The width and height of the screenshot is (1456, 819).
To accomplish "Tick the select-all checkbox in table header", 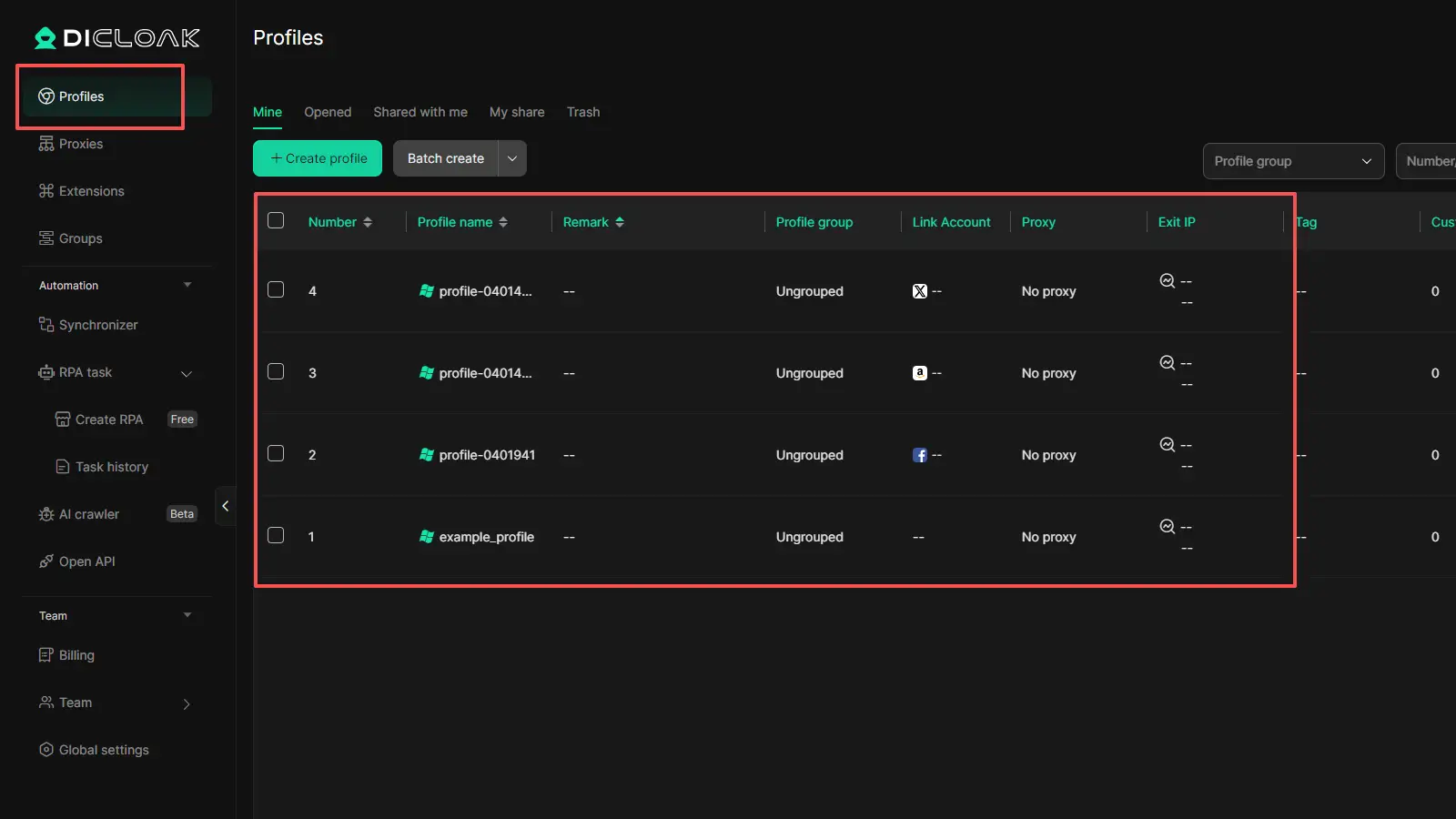I will tap(276, 220).
